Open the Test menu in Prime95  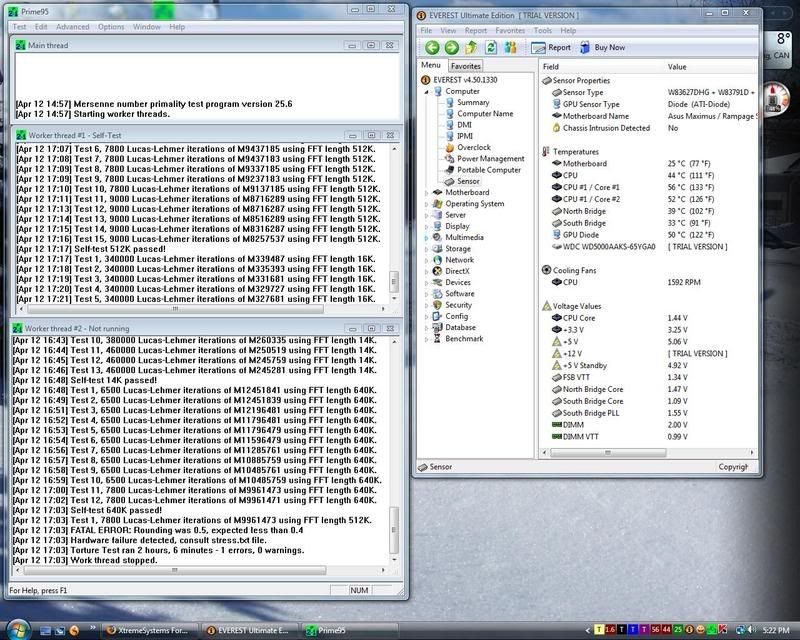pos(19,27)
